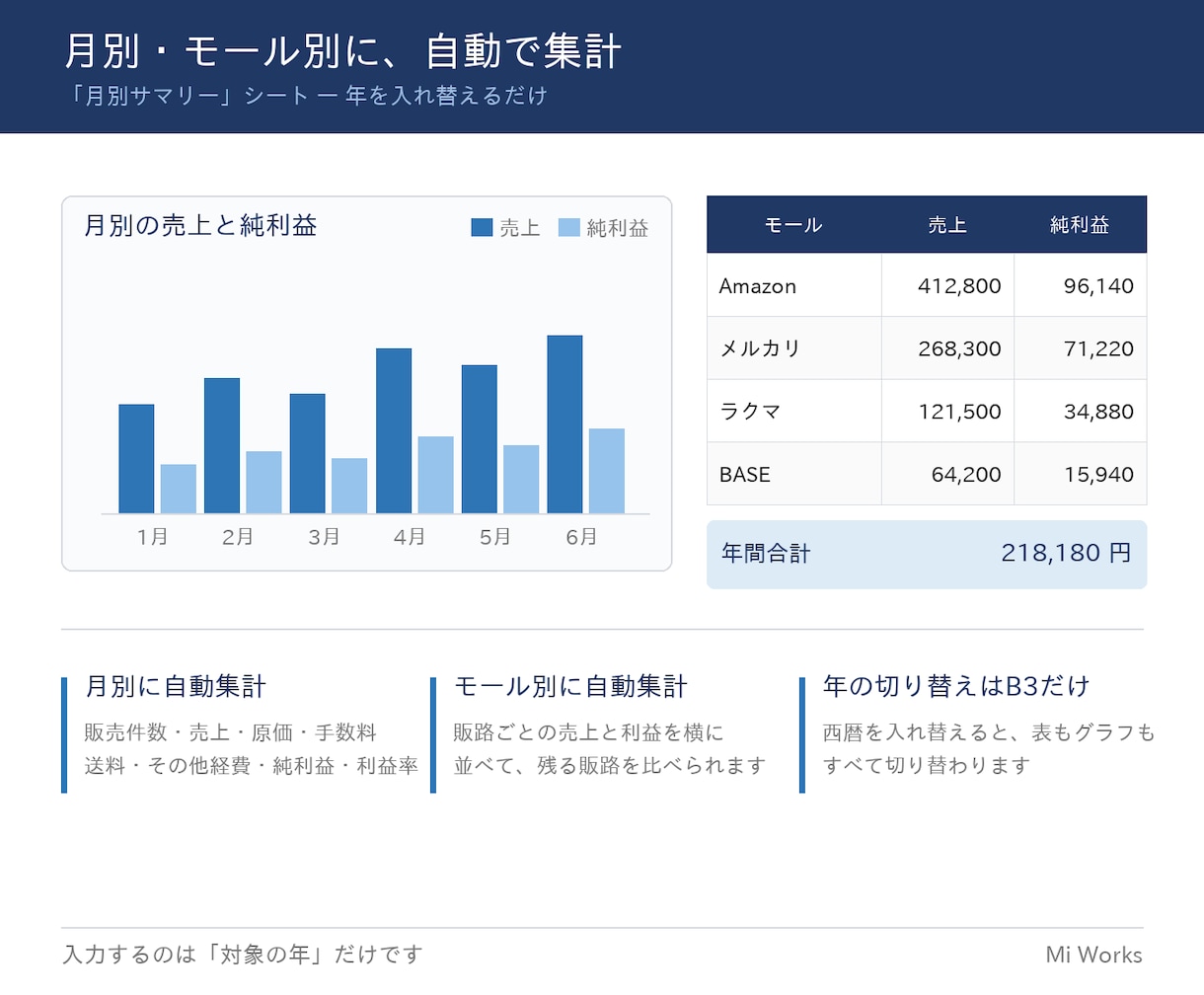The image size is (1204, 995).
Task: Click the line 販売件数・売上・原価・手数料
Action: pos(231,732)
